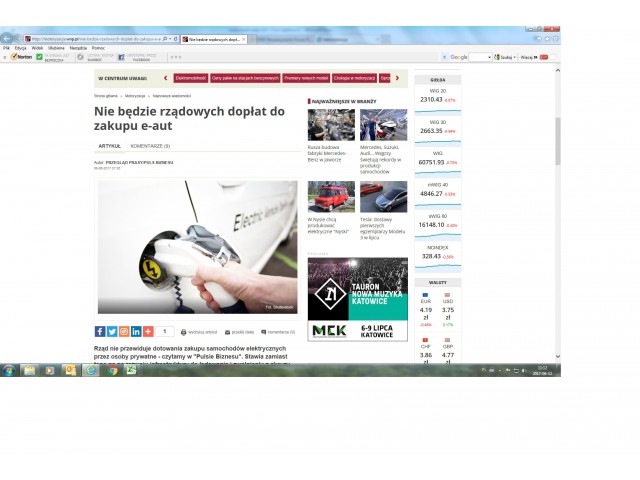Share the article on Facebook

(x=100, y=331)
